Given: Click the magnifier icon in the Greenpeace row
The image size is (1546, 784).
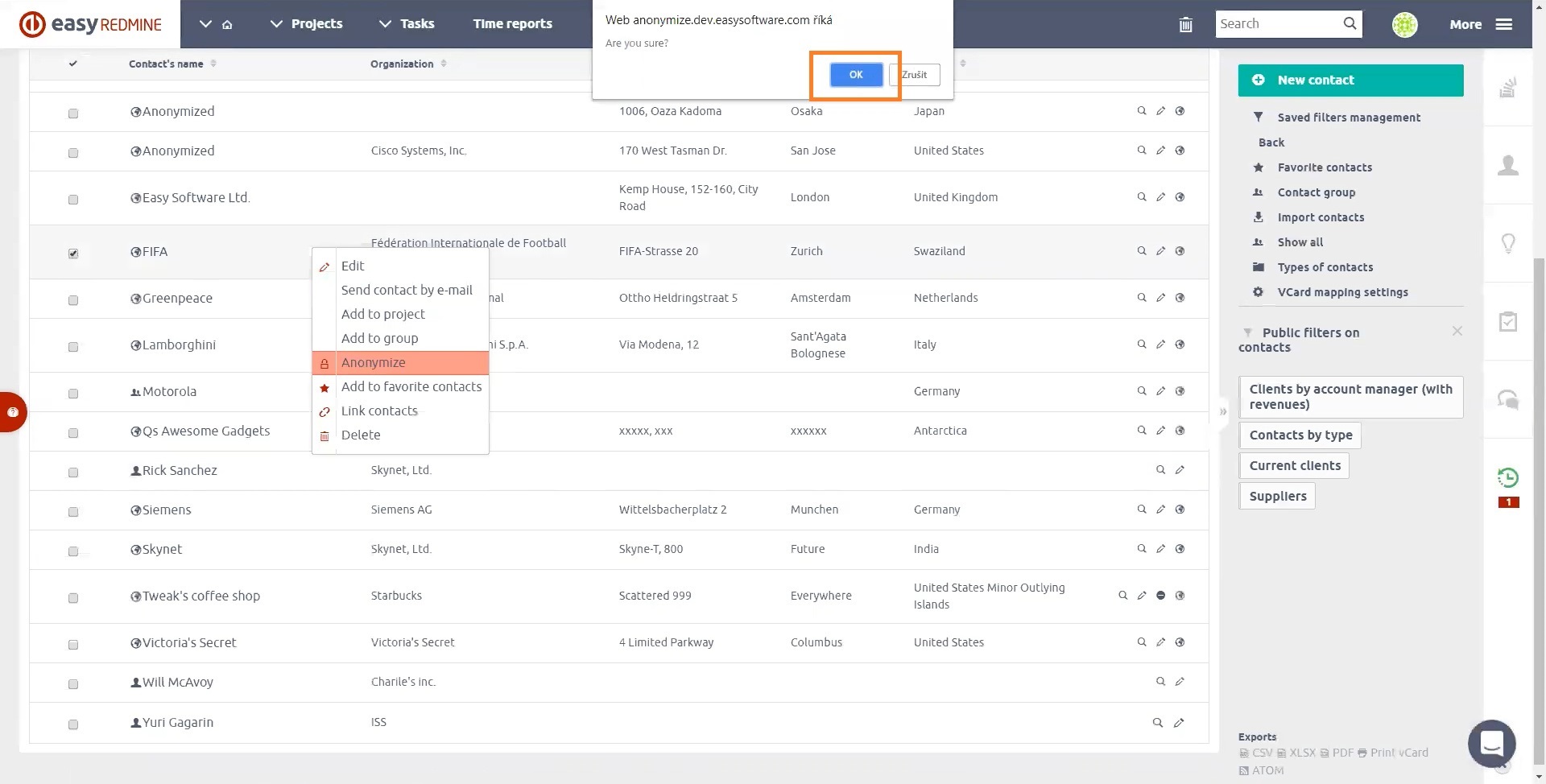Looking at the screenshot, I should tap(1142, 298).
